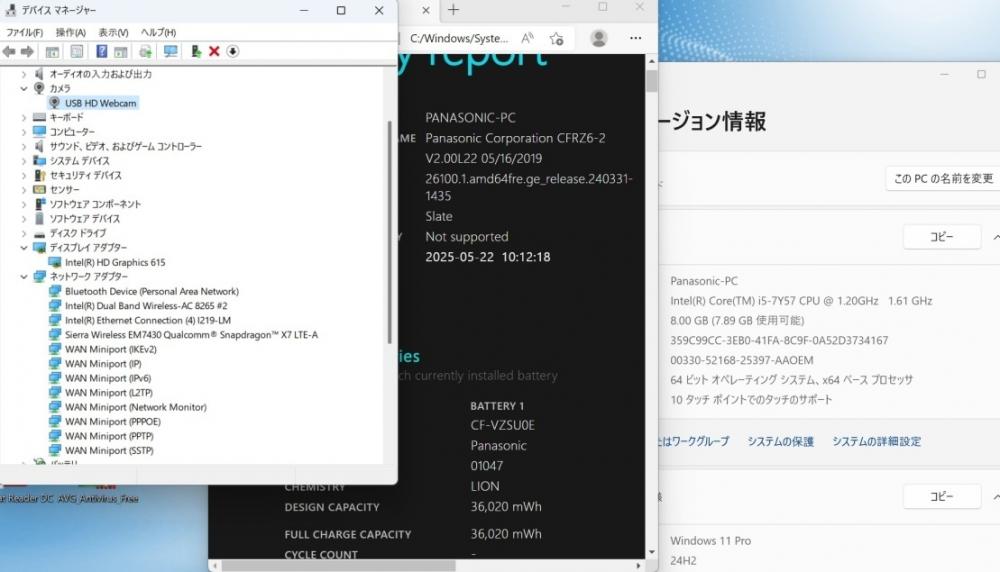Screen dimensions: 1000x572
Task: Click the Device Manager tree vertical scrollbar
Action: click(389, 233)
